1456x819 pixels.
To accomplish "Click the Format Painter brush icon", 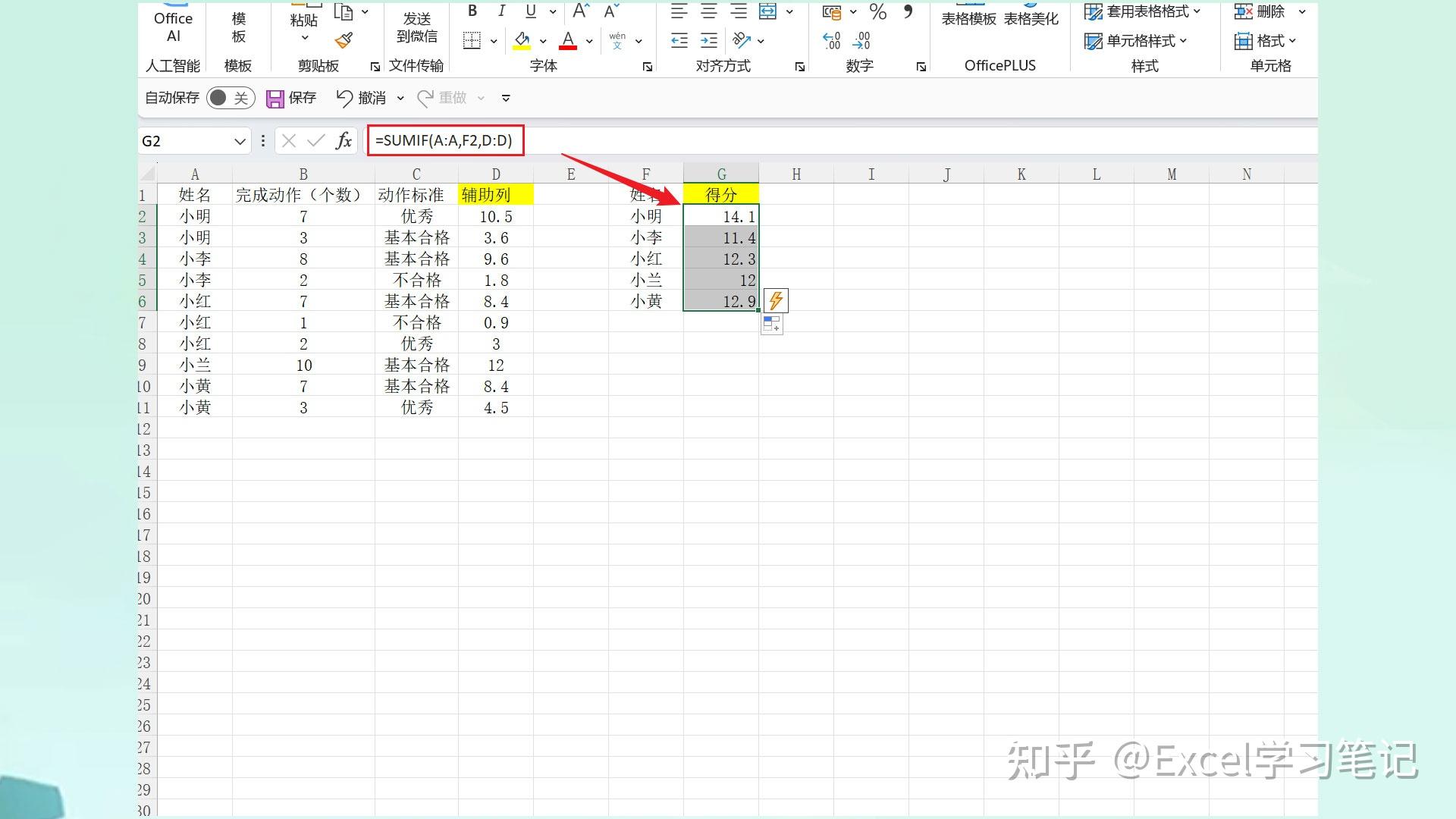I will 344,40.
